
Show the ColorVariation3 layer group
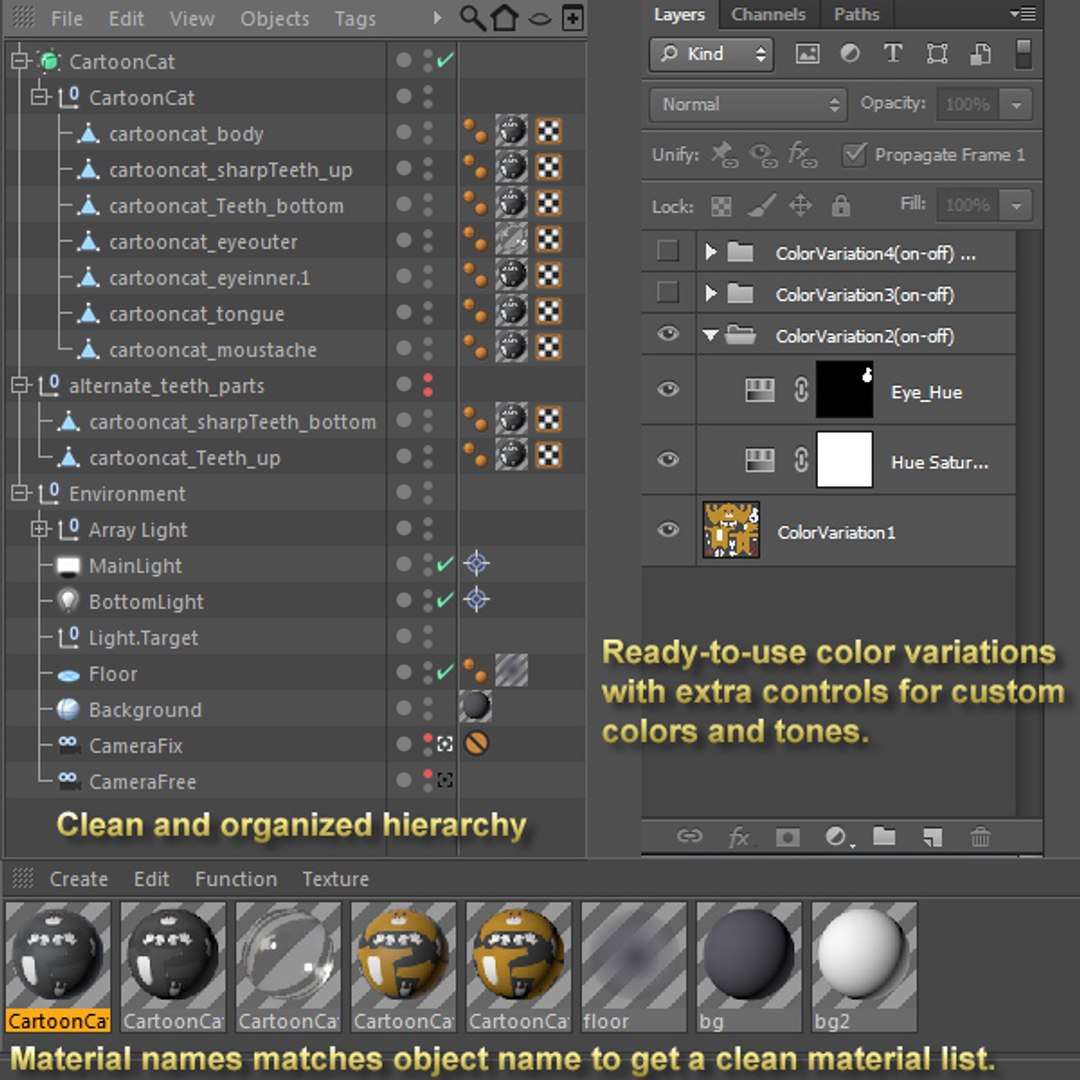(667, 293)
